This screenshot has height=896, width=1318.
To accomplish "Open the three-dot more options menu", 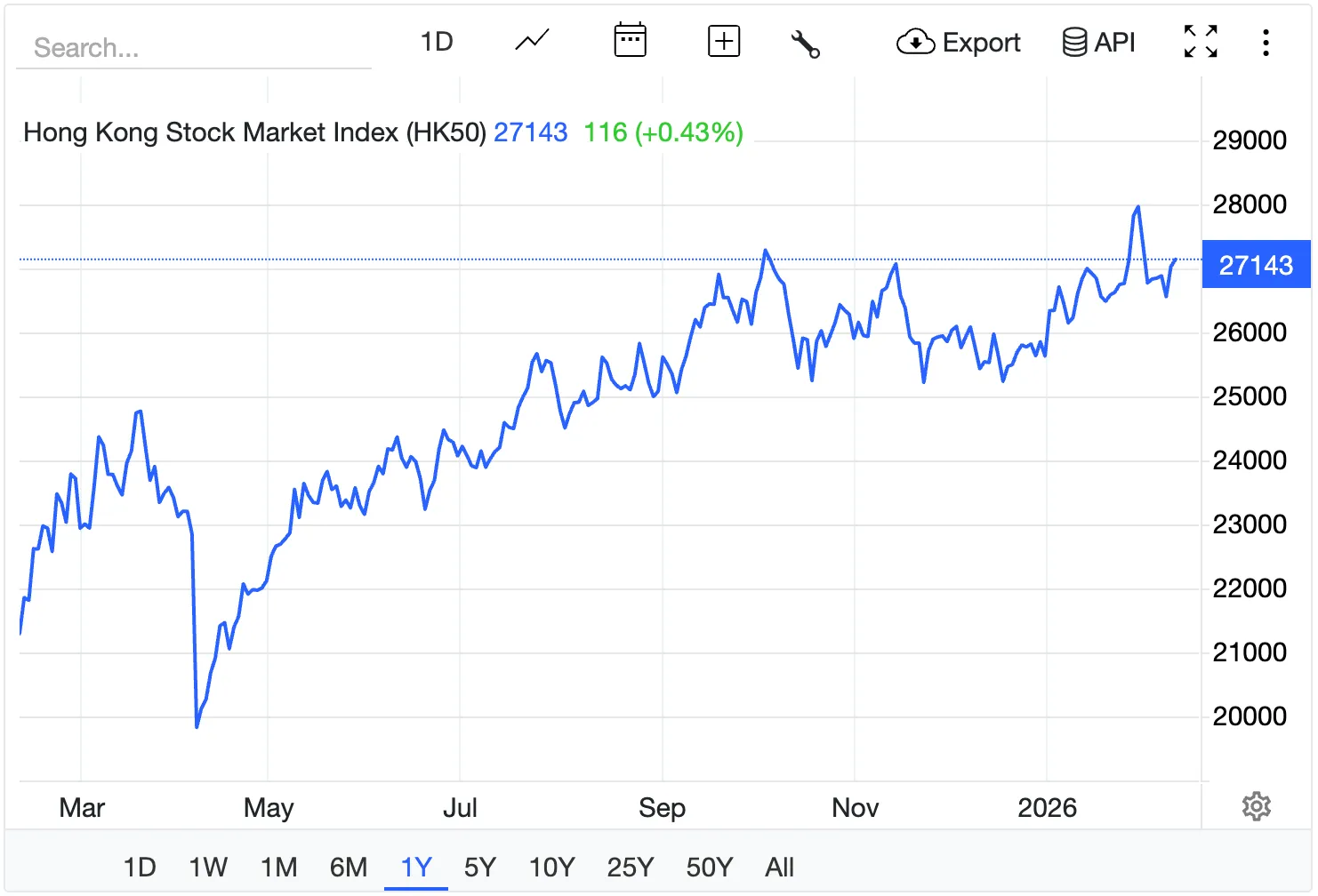I will (1266, 43).
